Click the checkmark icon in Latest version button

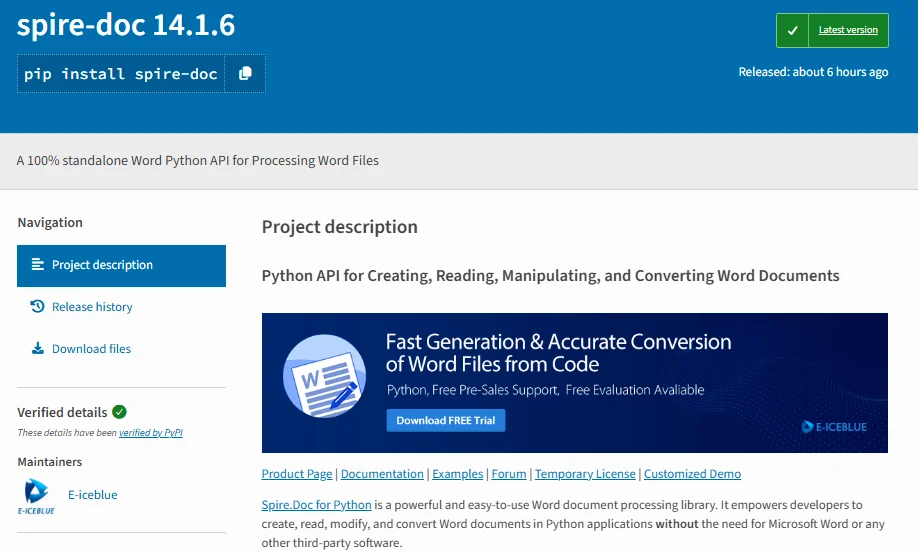point(792,30)
